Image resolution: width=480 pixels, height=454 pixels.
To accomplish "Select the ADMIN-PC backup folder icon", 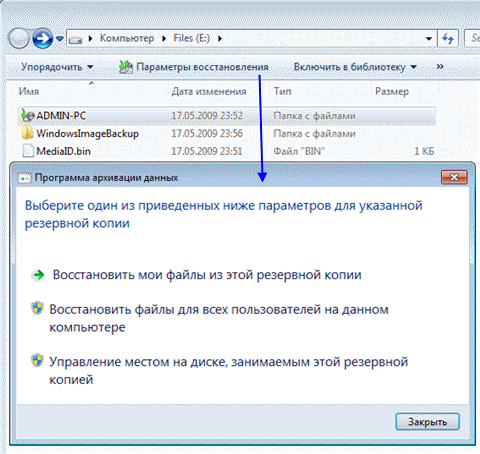I will pyautogui.click(x=27, y=115).
